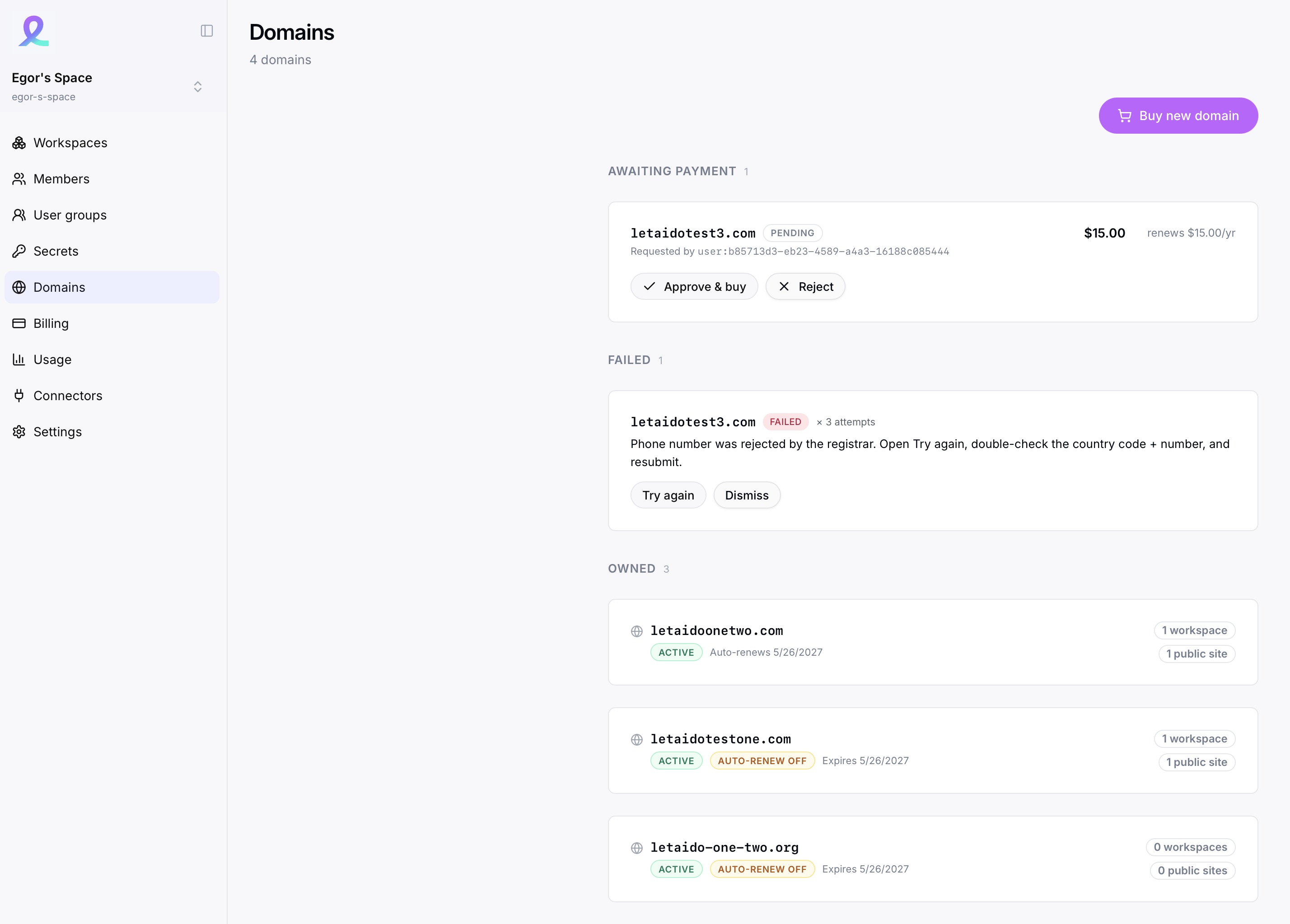The image size is (1290, 924).
Task: Click the Billing card icon
Action: 19,323
